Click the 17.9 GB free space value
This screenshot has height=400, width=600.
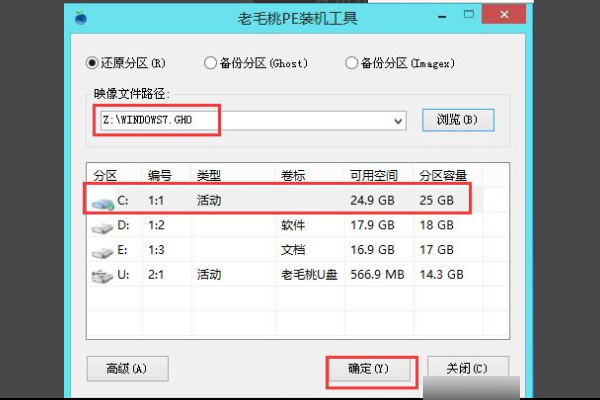(x=372, y=225)
